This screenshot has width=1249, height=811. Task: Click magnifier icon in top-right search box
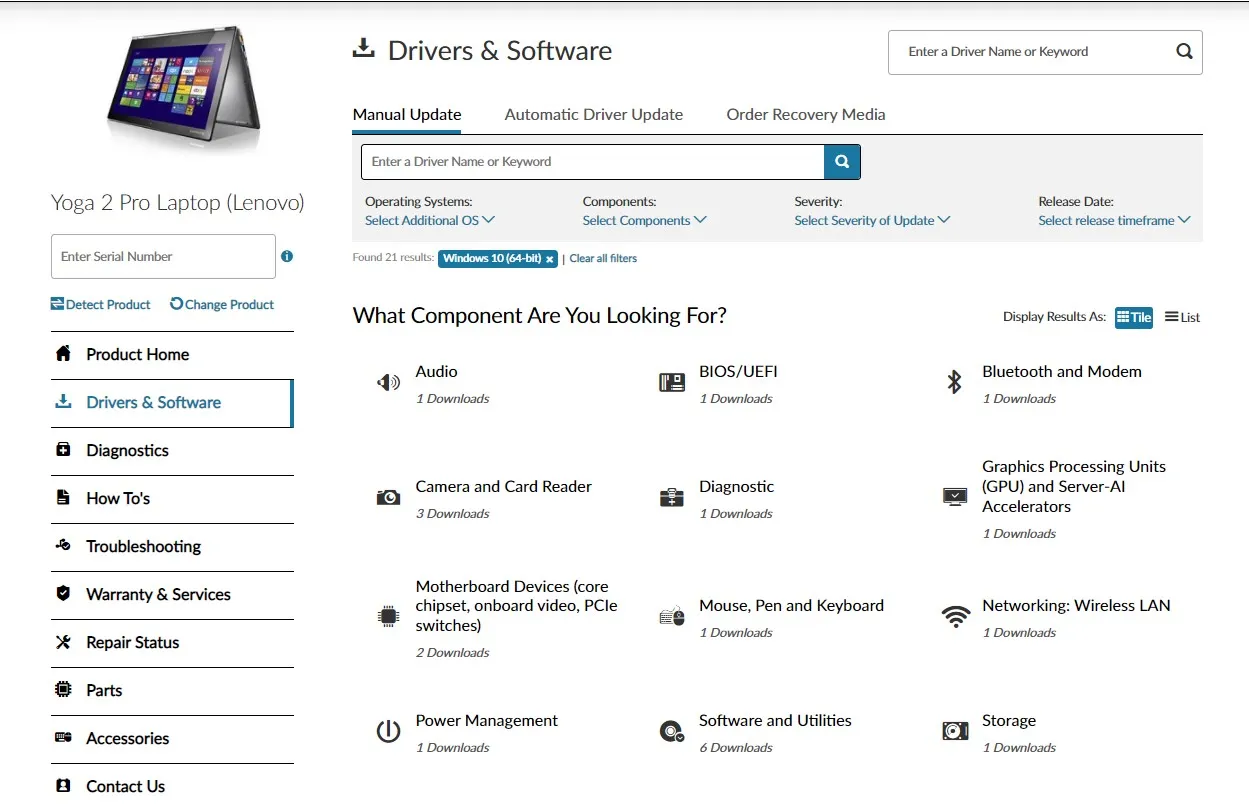tap(1184, 52)
